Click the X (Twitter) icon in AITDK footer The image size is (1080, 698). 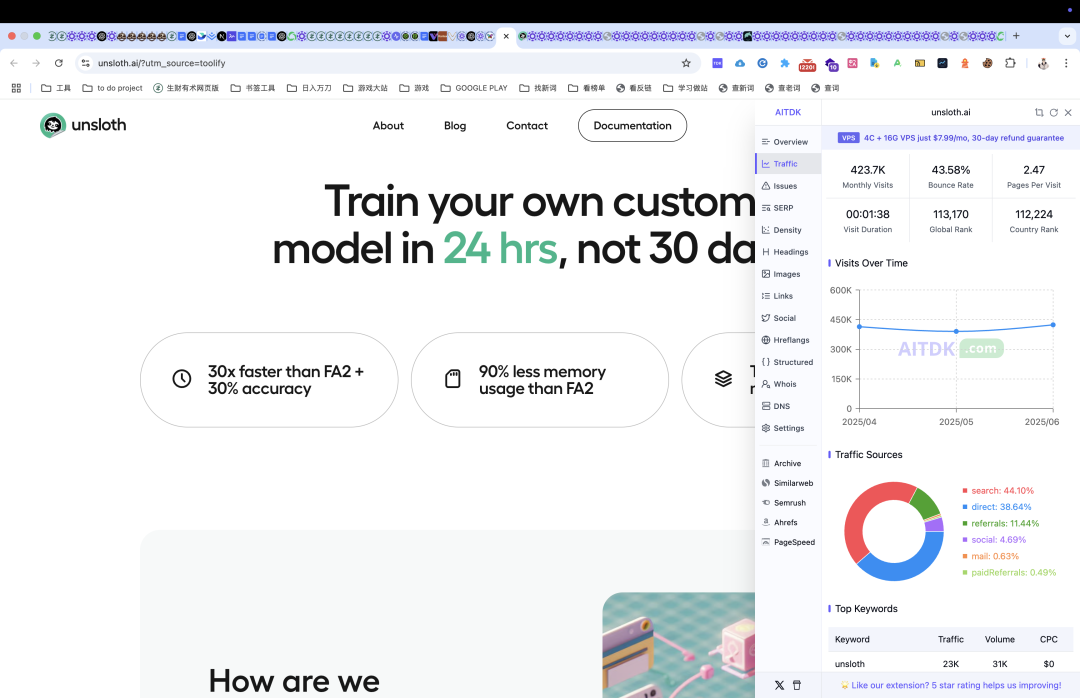pos(779,686)
